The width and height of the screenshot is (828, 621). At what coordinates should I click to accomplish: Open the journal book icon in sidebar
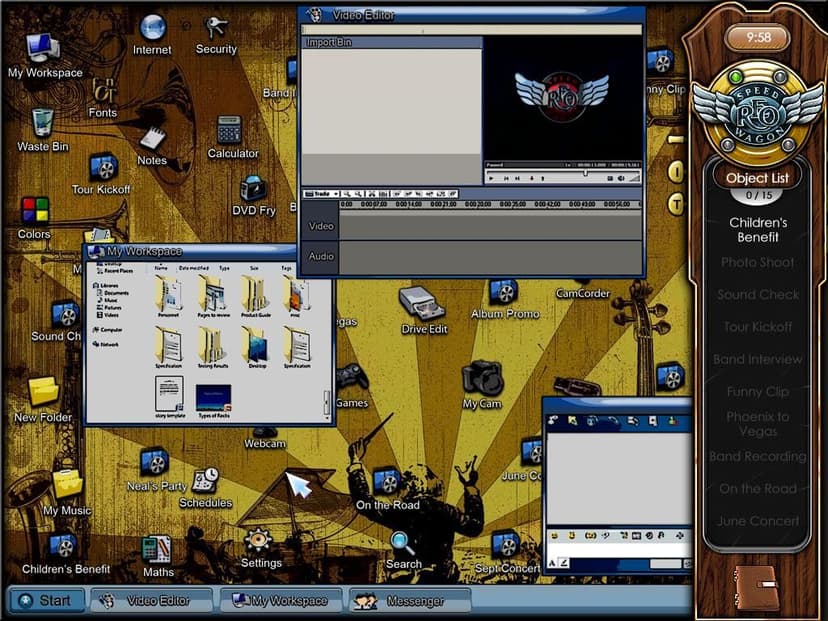pyautogui.click(x=755, y=587)
